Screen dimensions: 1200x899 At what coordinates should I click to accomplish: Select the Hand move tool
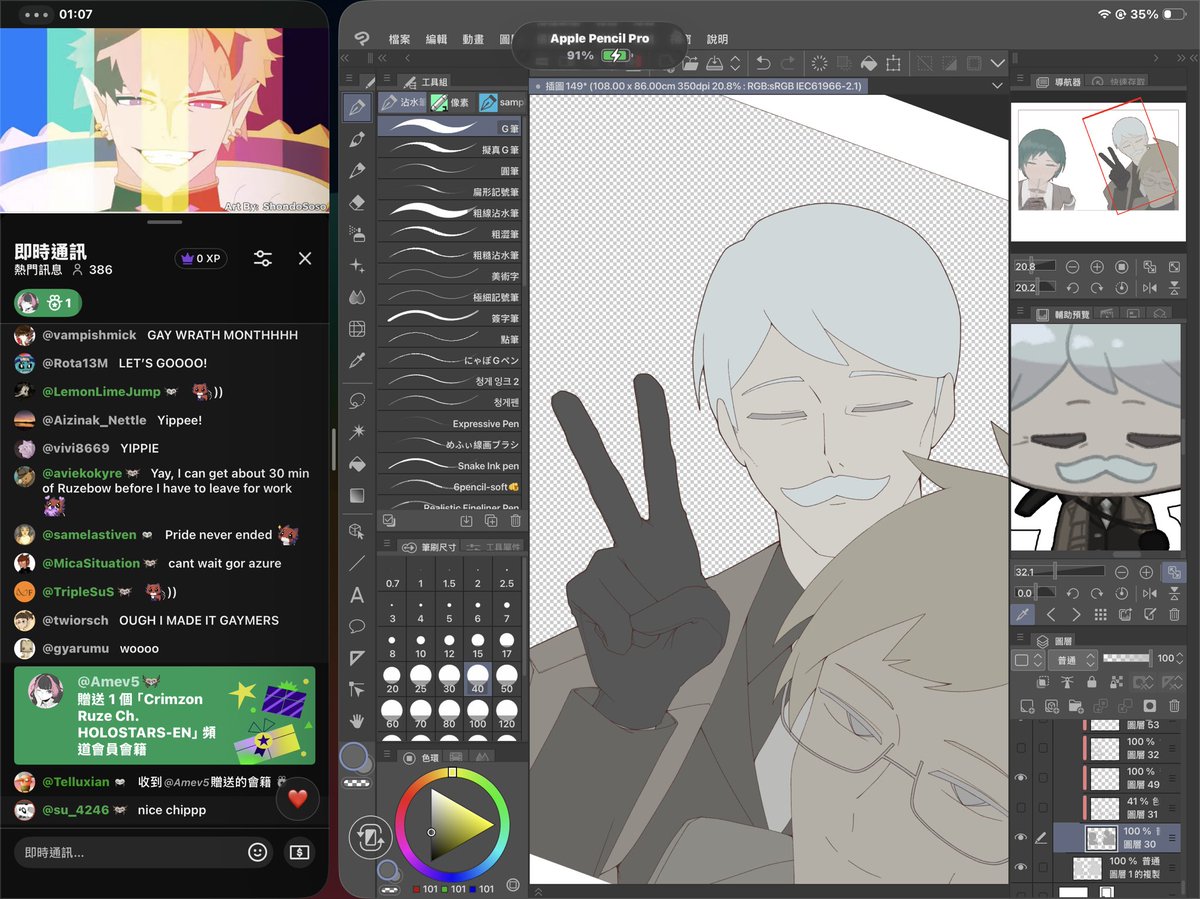pyautogui.click(x=357, y=720)
